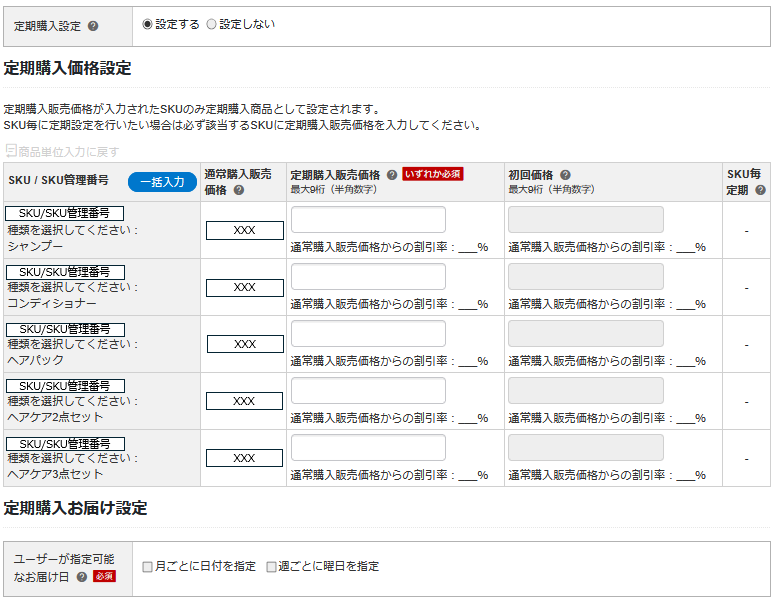
Task: Click 定期購入販売価格 field for ヘアケア3点セット
Action: tap(368, 448)
